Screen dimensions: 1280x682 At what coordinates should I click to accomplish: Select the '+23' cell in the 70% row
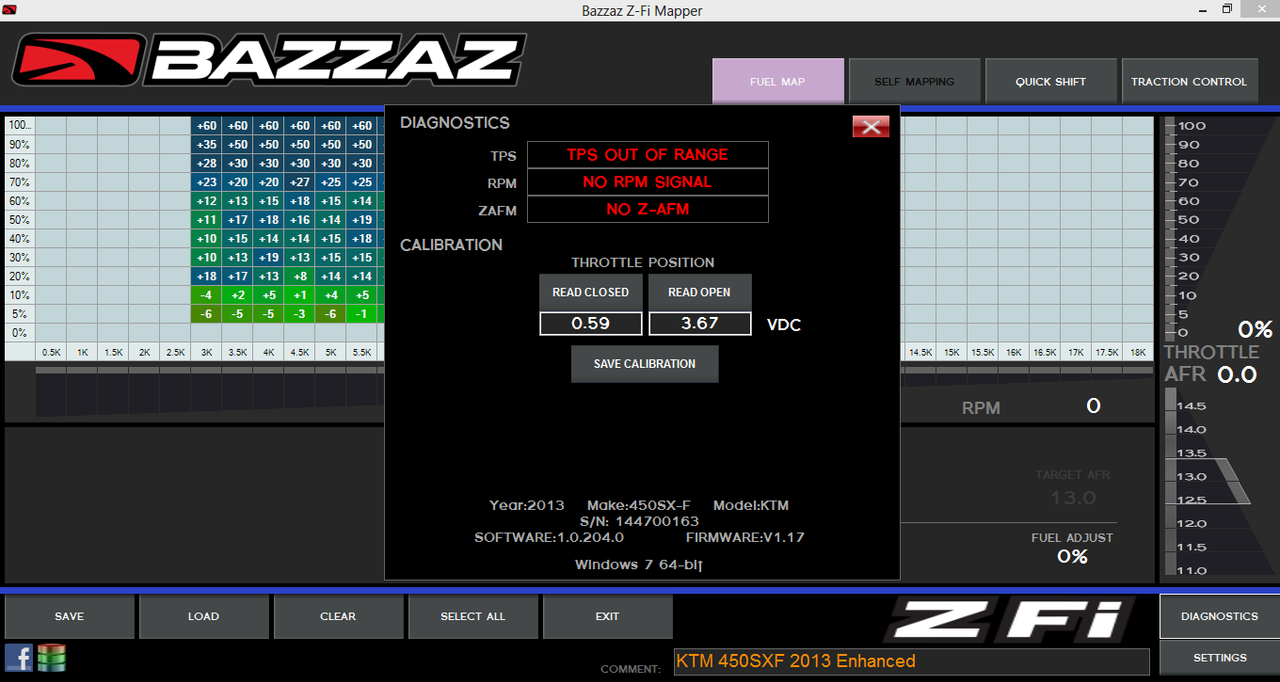tap(207, 182)
